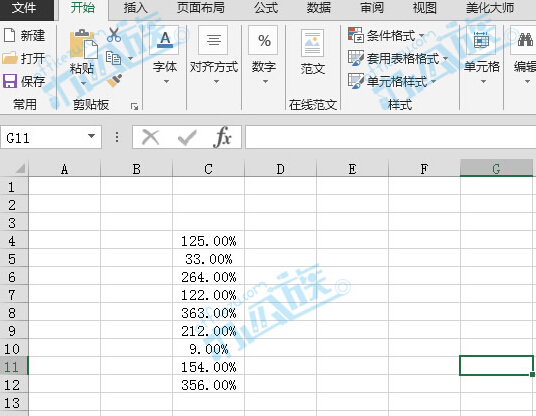Open the 公式 ribbon tab
This screenshot has width=536, height=416.
266,8
